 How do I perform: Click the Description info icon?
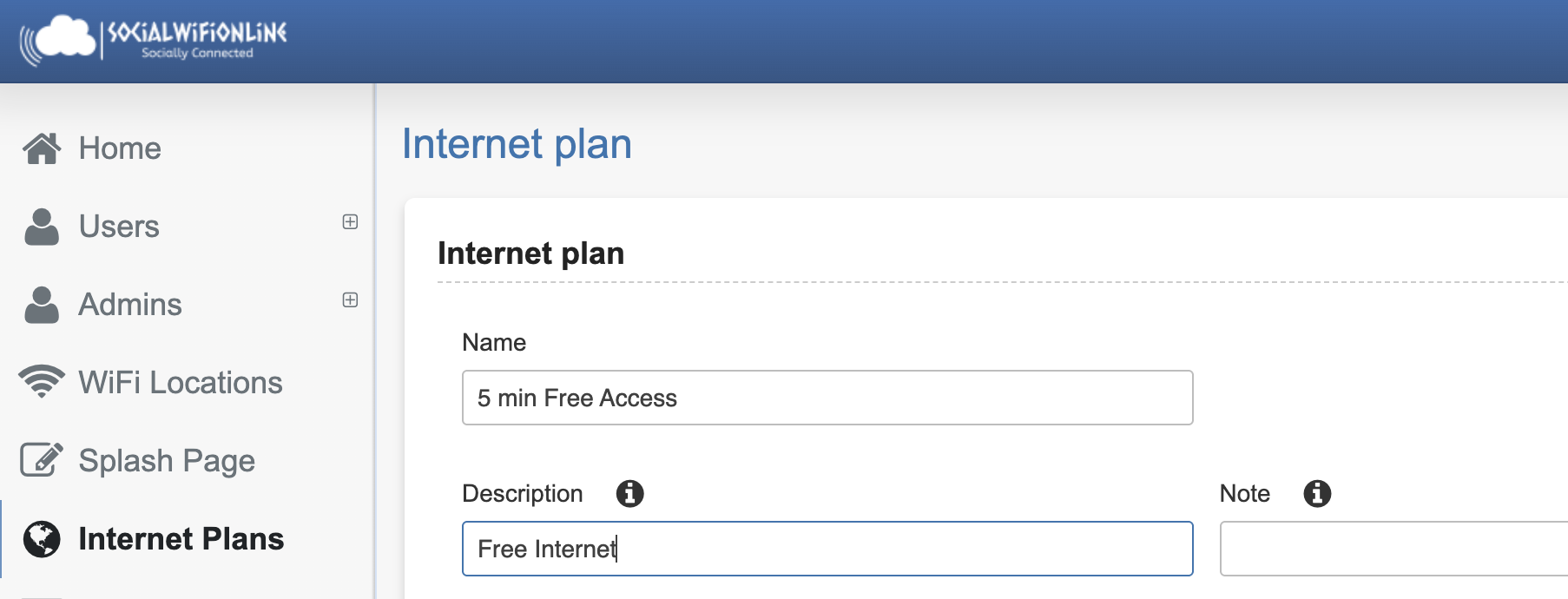pyautogui.click(x=629, y=493)
